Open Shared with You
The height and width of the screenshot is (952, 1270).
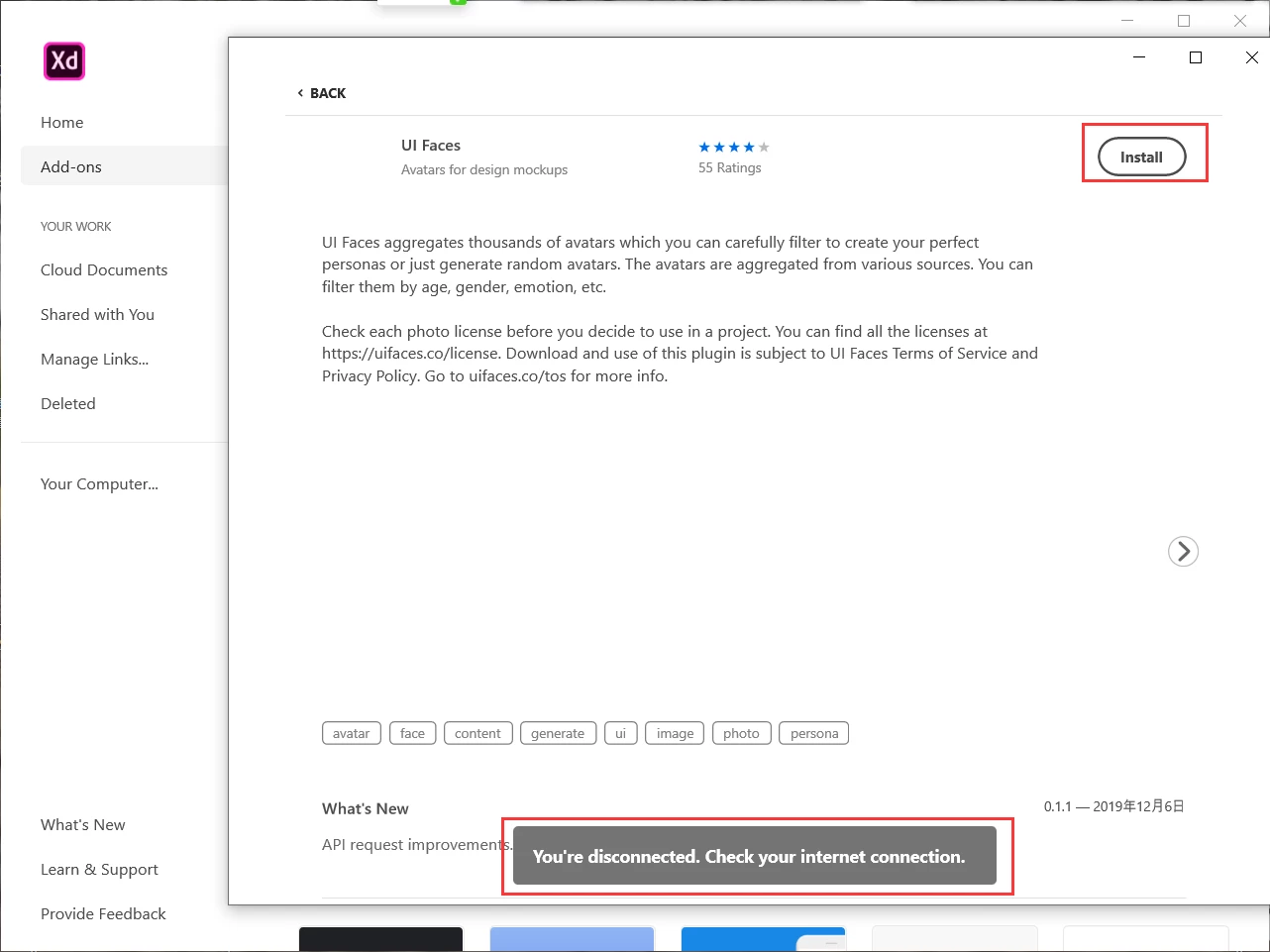pyautogui.click(x=97, y=314)
